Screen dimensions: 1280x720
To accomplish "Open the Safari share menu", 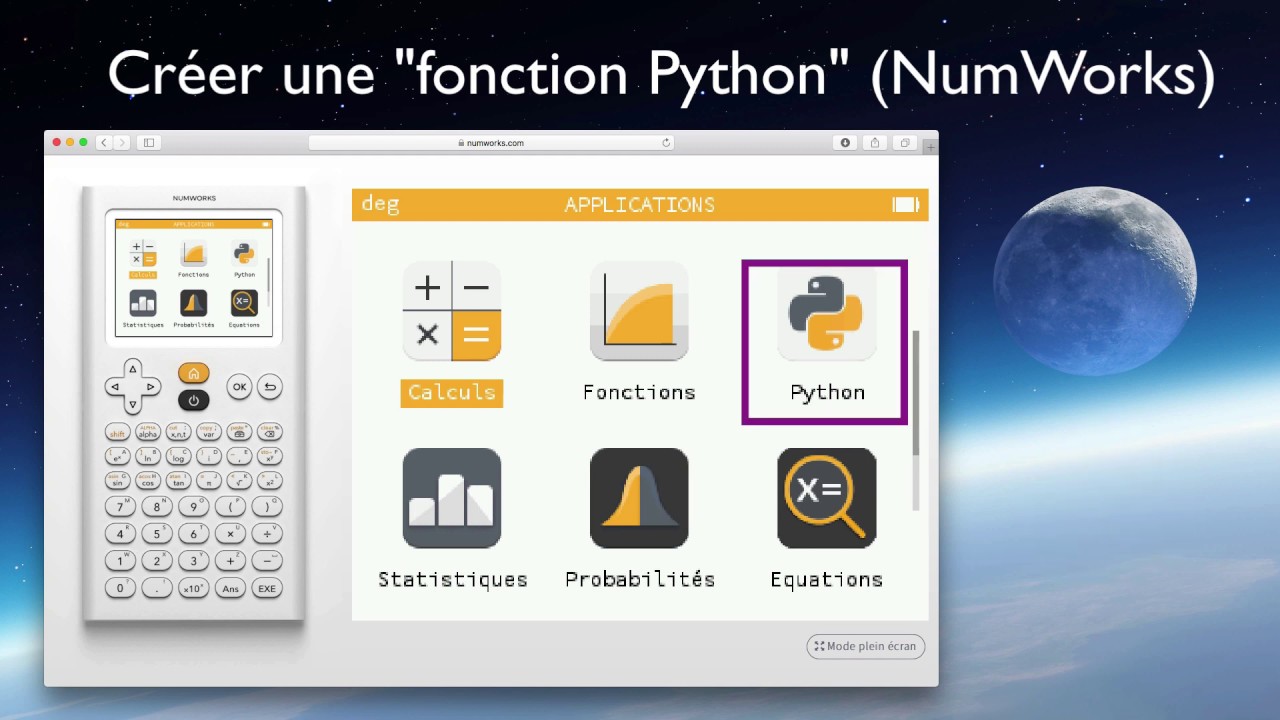I will tap(875, 143).
